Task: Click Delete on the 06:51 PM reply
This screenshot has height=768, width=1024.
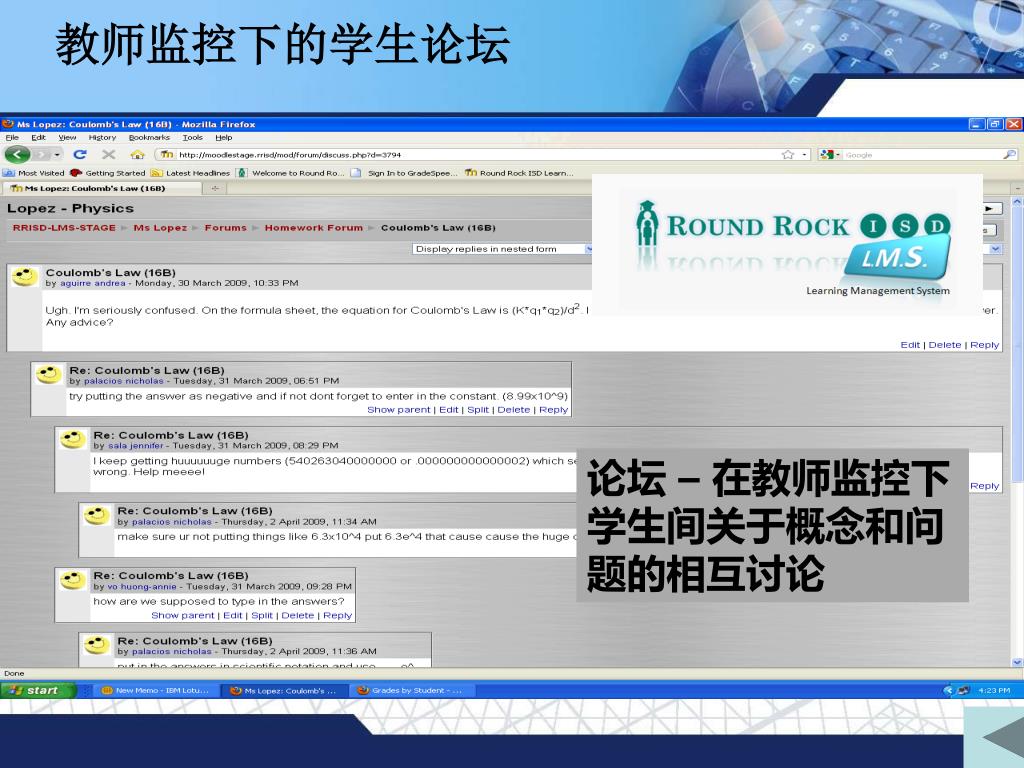Action: click(x=514, y=409)
